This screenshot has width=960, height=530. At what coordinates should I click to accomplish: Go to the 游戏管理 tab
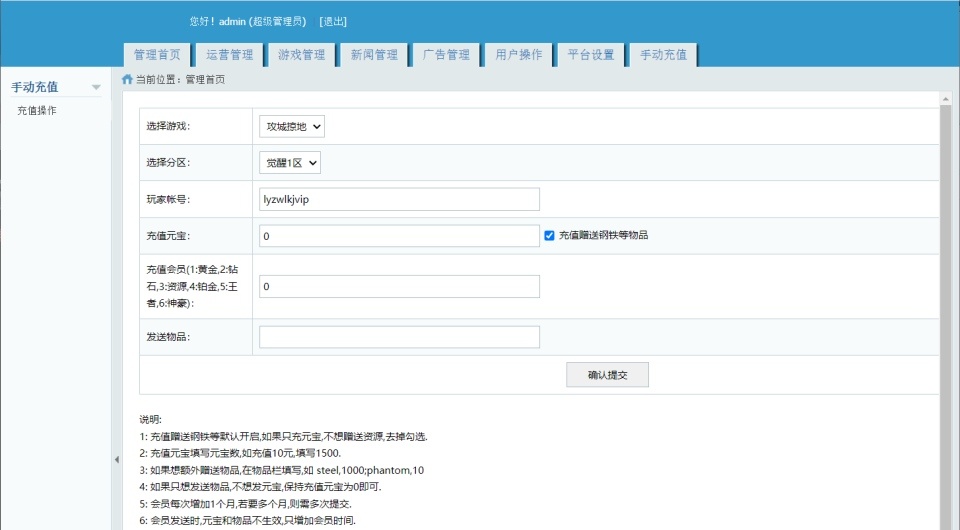click(302, 54)
